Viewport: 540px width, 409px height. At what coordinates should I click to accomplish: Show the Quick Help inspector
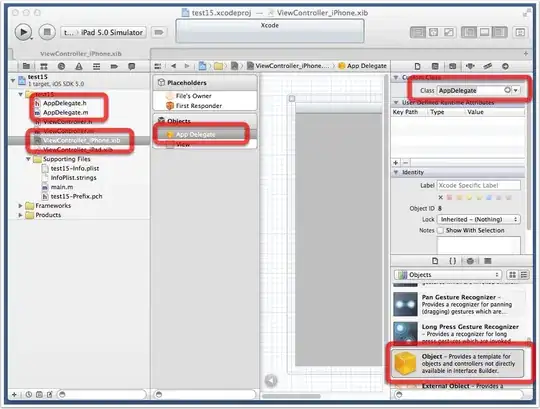point(435,66)
